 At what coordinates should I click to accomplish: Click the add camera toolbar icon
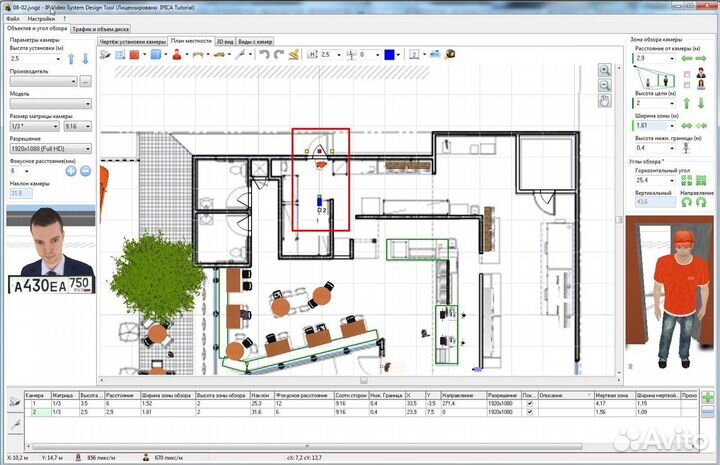[104, 54]
